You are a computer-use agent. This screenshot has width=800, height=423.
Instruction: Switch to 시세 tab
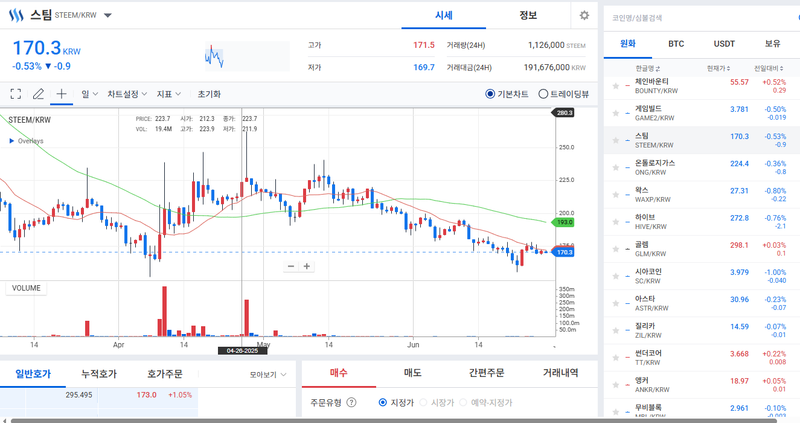pyautogui.click(x=443, y=15)
